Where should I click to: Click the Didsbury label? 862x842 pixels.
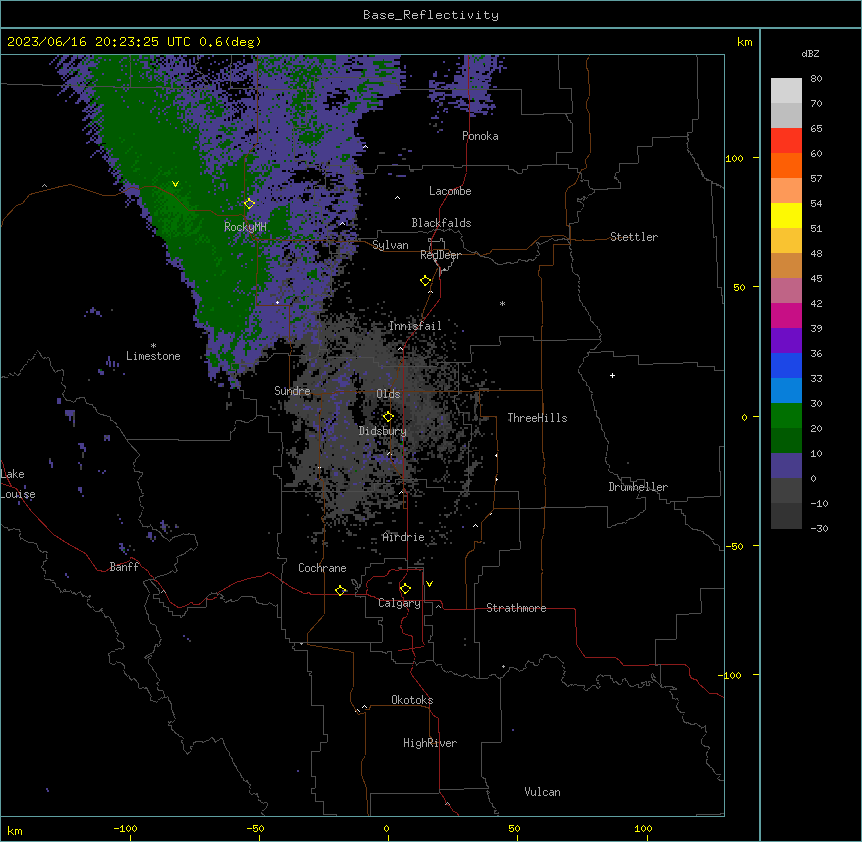point(383,431)
